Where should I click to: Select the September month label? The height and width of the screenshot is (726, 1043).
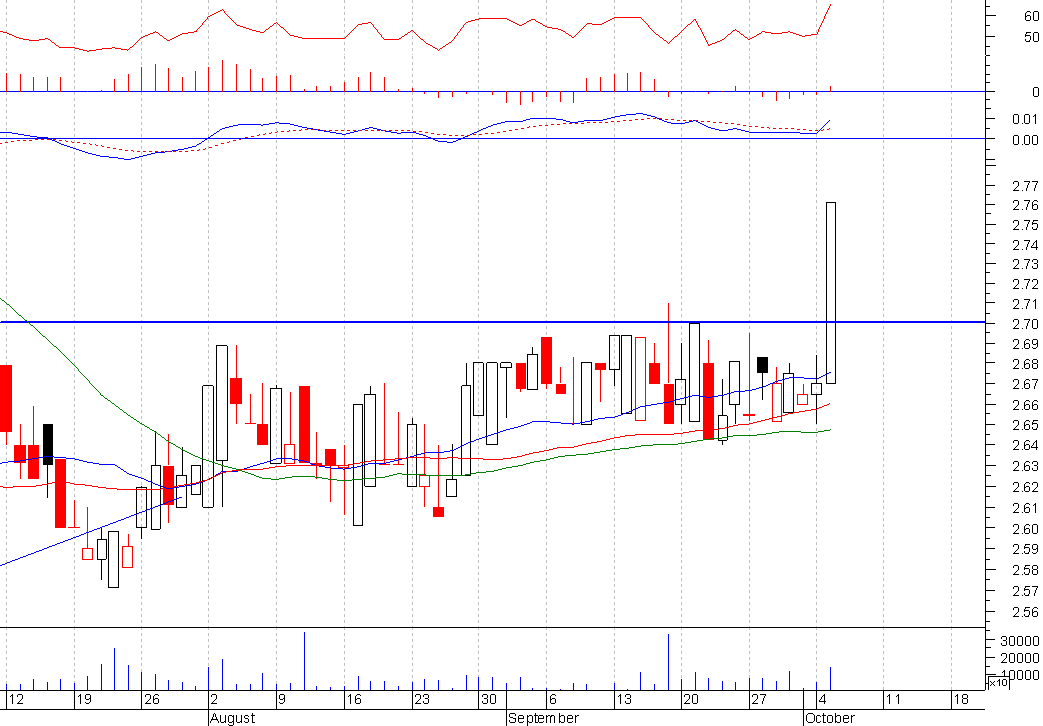[543, 718]
